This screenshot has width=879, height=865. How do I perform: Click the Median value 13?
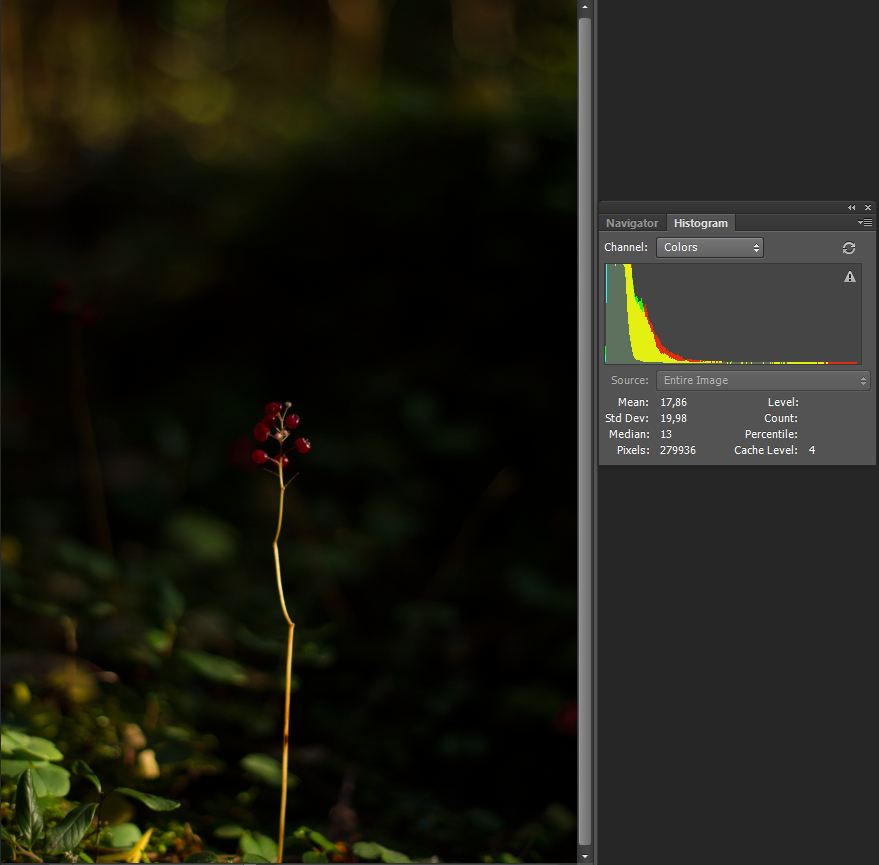pos(665,434)
